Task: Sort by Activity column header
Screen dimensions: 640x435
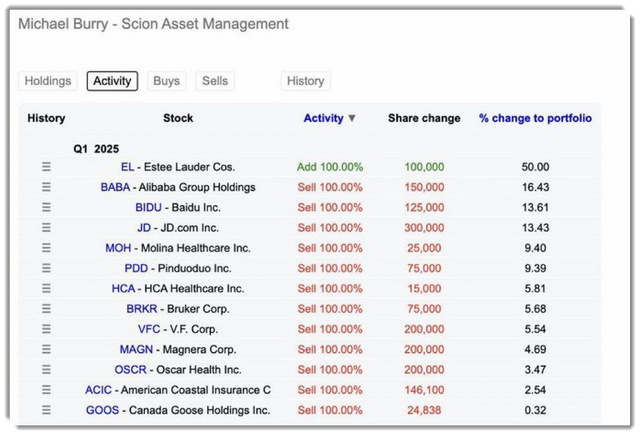Action: coord(323,118)
